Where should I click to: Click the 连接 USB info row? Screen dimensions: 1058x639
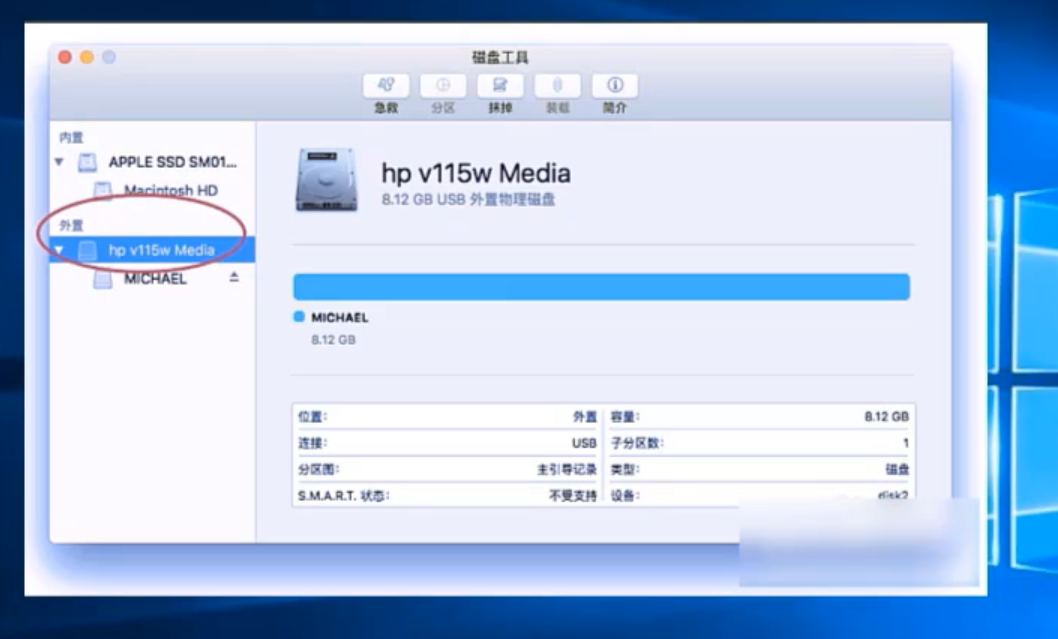[x=446, y=442]
